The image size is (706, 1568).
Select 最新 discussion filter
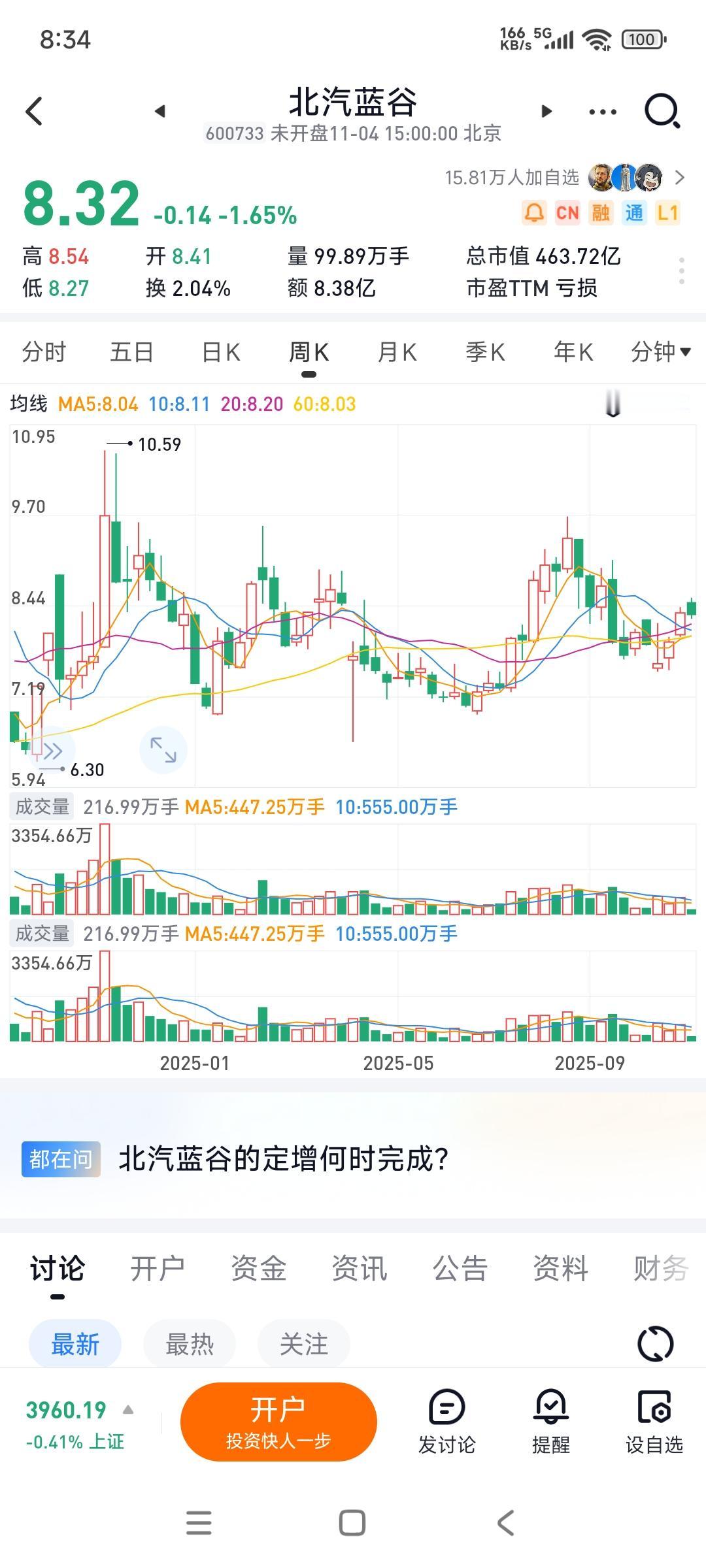[x=75, y=1344]
